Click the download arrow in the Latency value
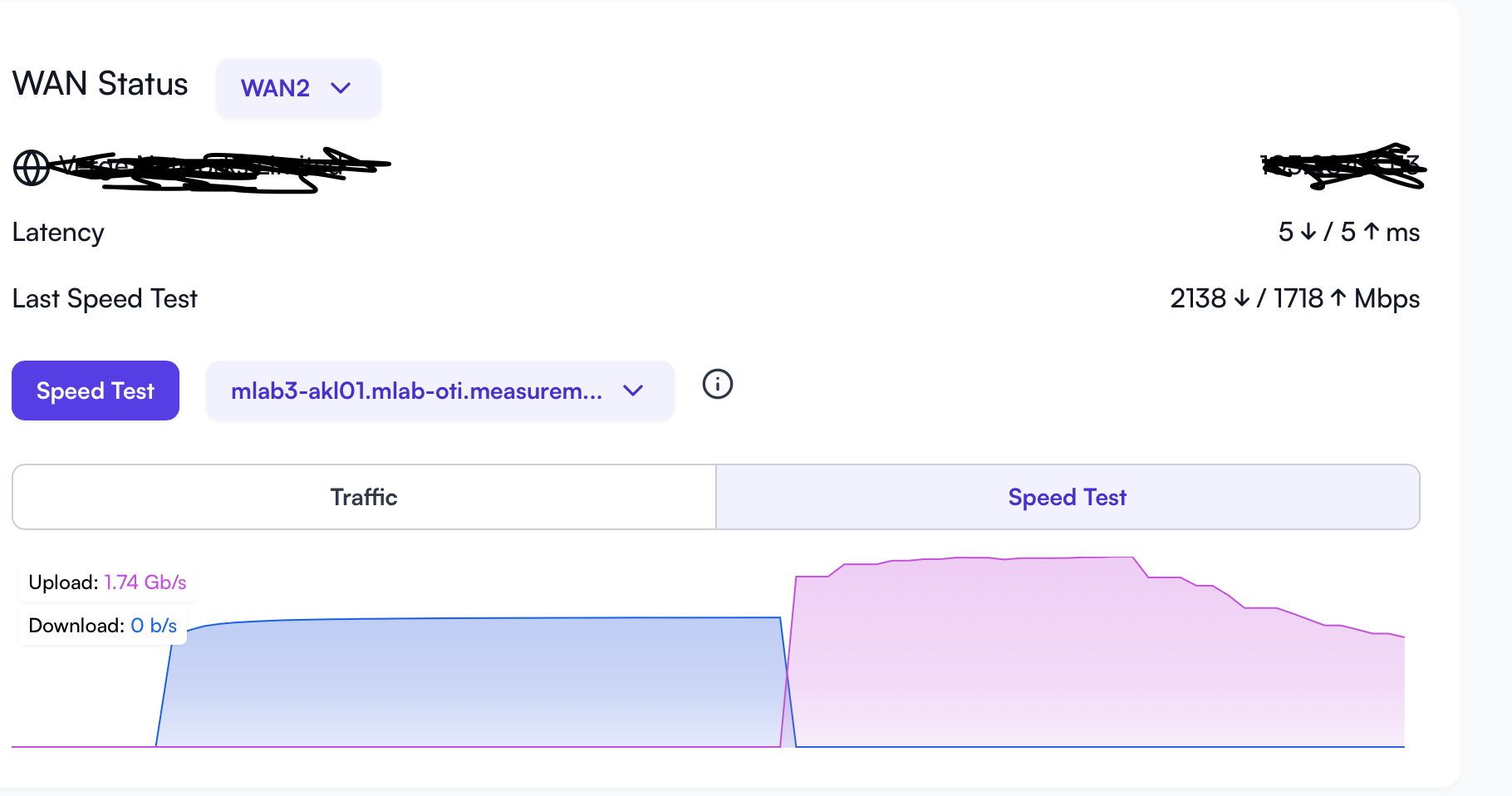This screenshot has width=1512, height=796. tap(1308, 232)
